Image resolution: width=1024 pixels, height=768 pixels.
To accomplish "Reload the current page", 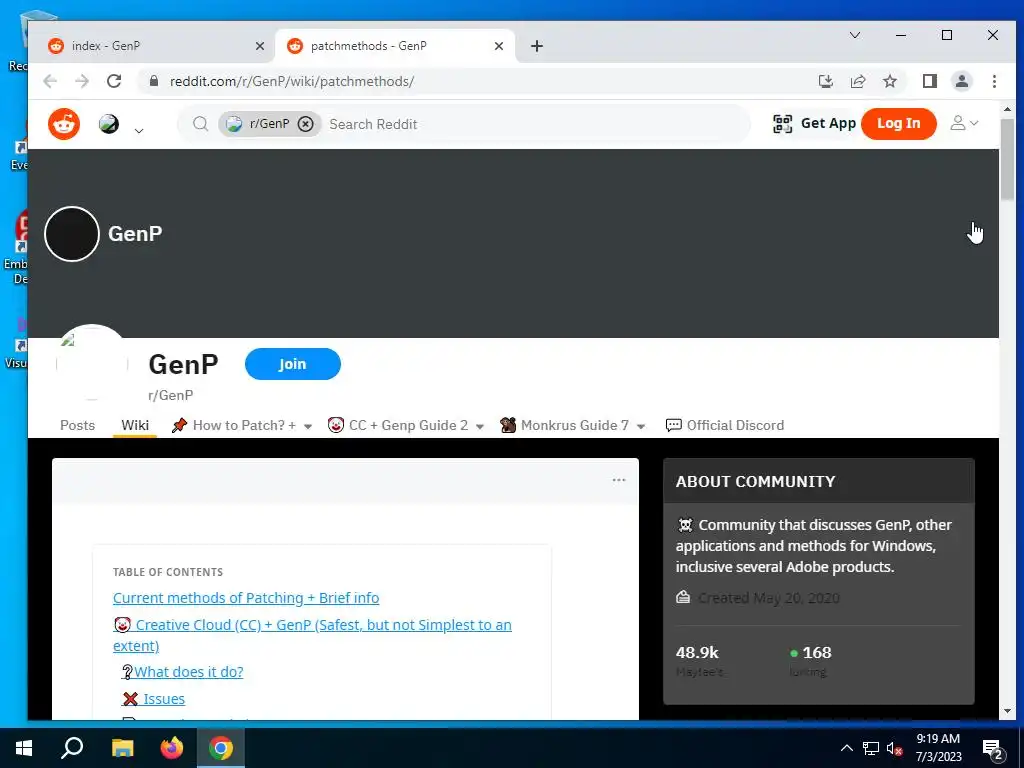I will click(114, 81).
